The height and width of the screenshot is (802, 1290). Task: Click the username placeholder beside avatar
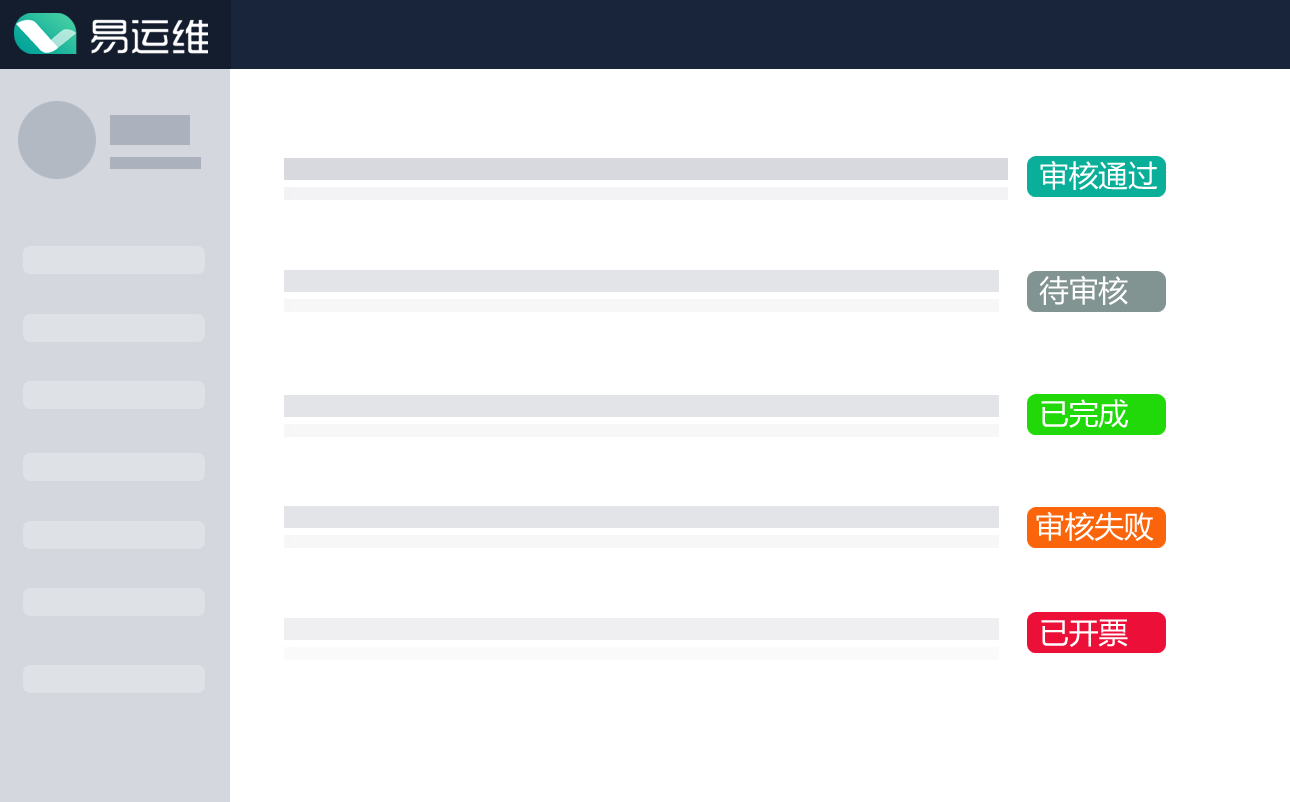(150, 130)
